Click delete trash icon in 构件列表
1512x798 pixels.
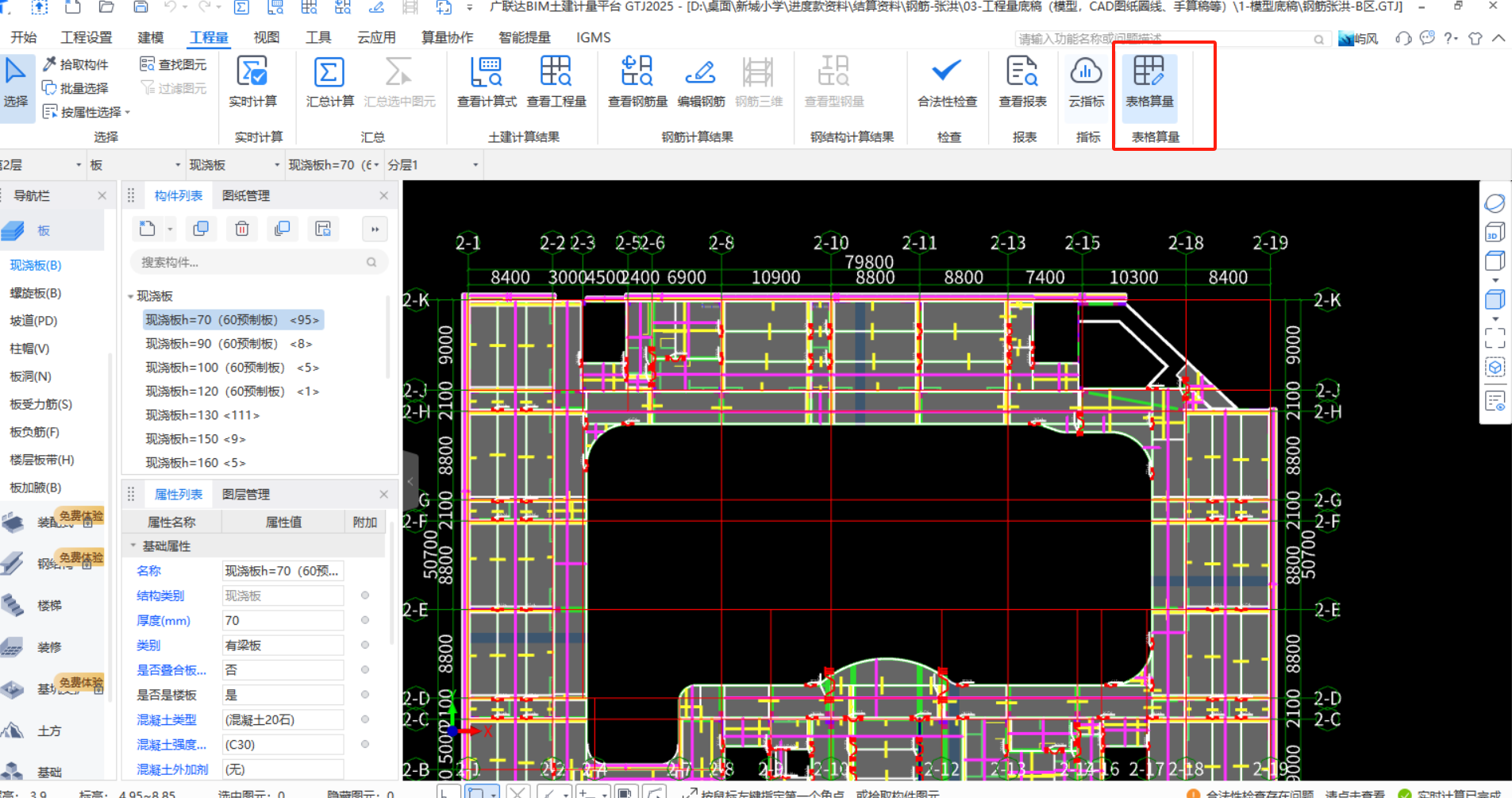pyautogui.click(x=242, y=229)
